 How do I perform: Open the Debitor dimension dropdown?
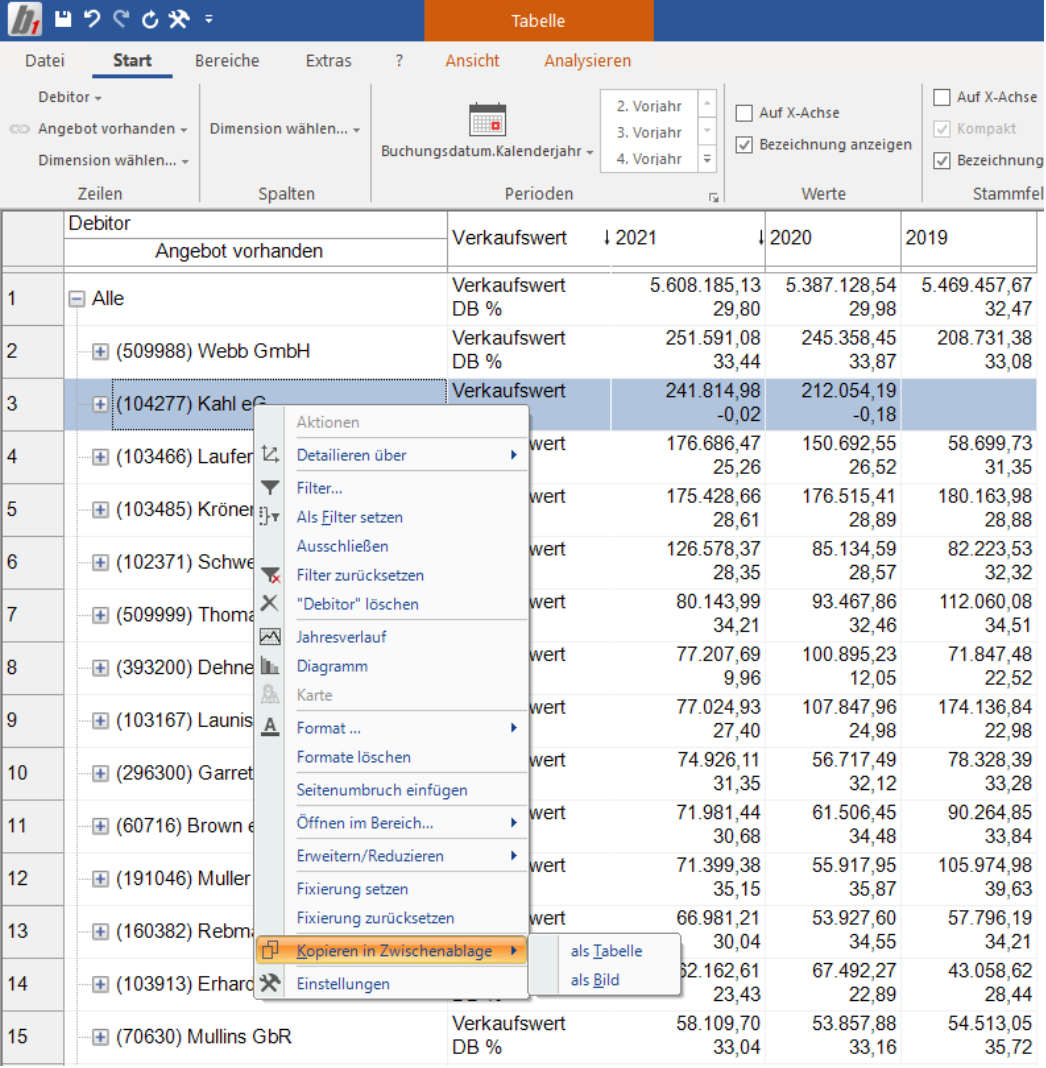coord(70,97)
